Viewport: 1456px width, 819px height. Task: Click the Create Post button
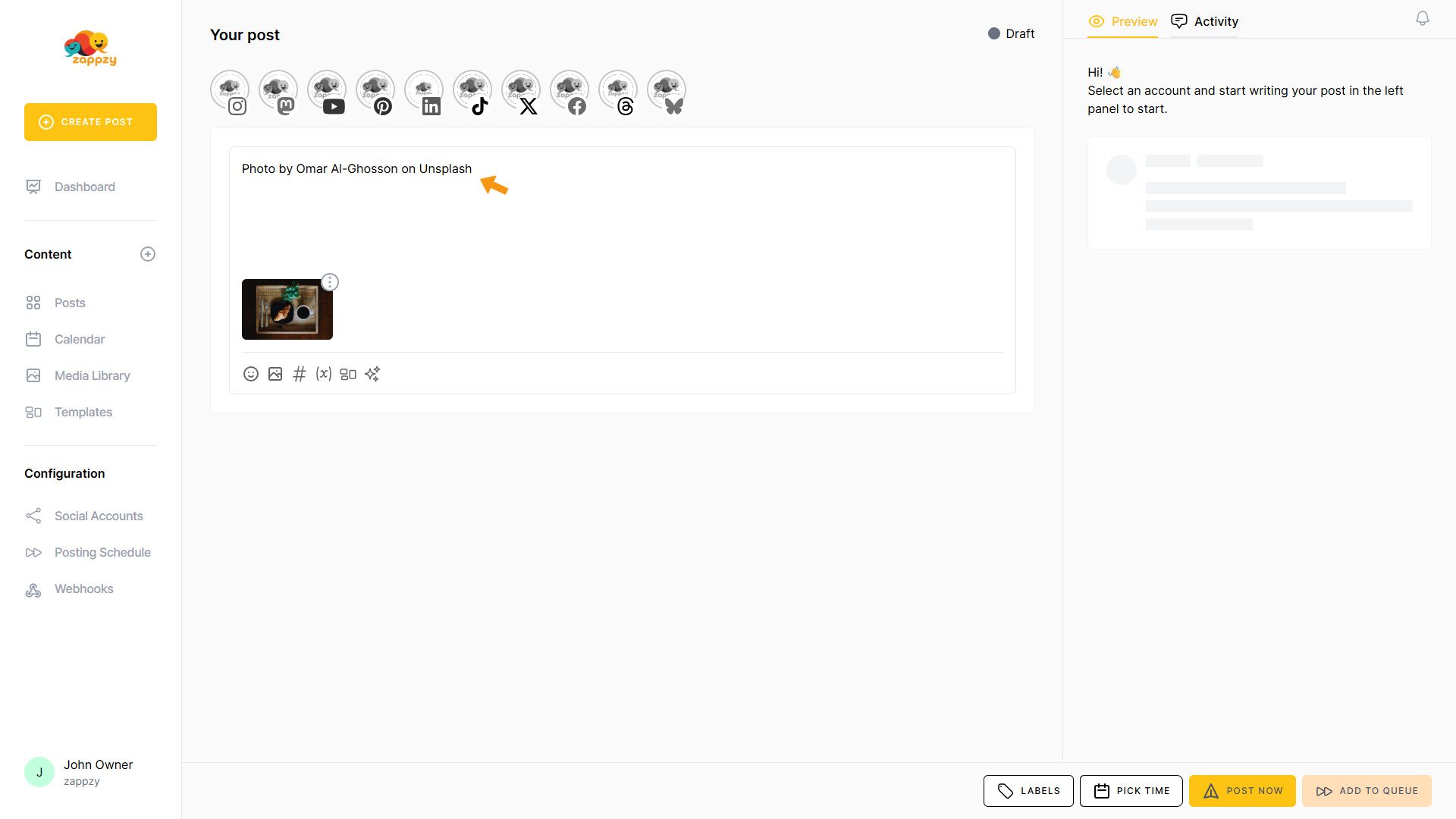[90, 122]
